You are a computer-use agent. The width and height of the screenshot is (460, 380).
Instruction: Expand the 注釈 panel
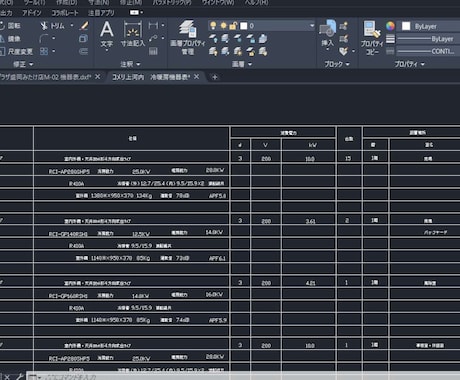130,64
